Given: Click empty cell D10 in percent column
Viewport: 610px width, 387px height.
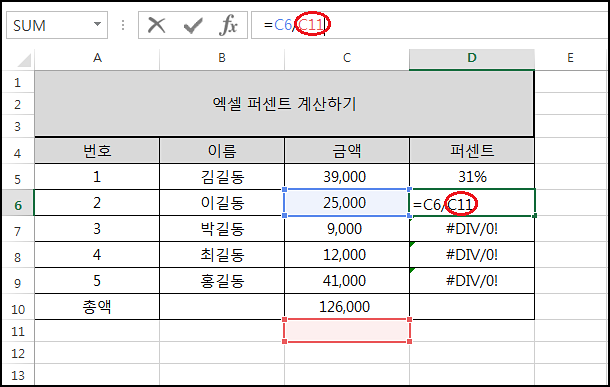Looking at the screenshot, I should point(472,306).
